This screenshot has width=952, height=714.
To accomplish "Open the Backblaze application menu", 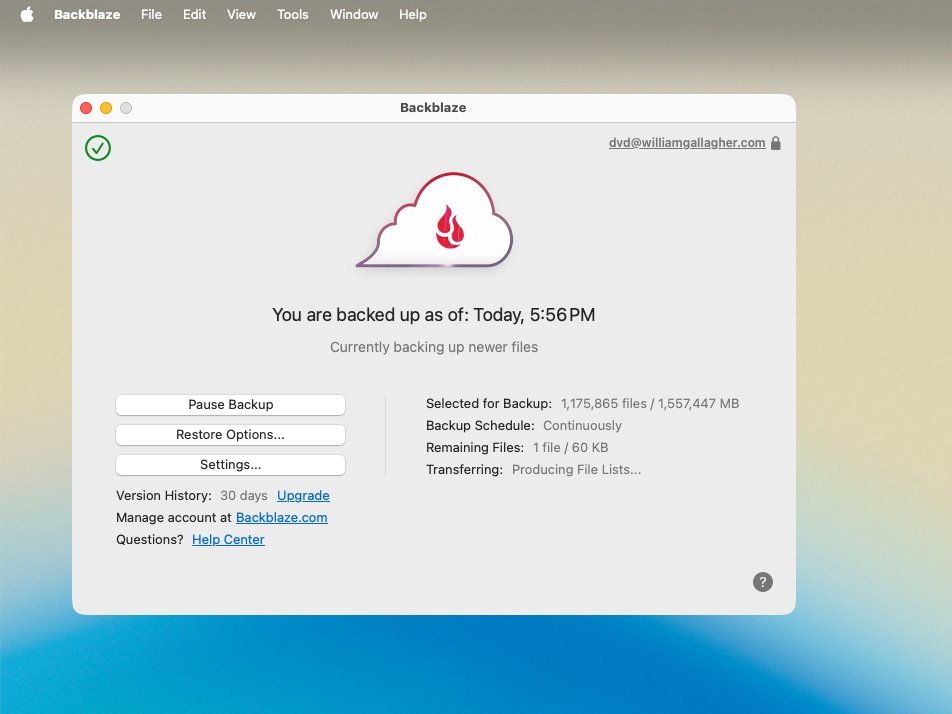I will tap(87, 15).
